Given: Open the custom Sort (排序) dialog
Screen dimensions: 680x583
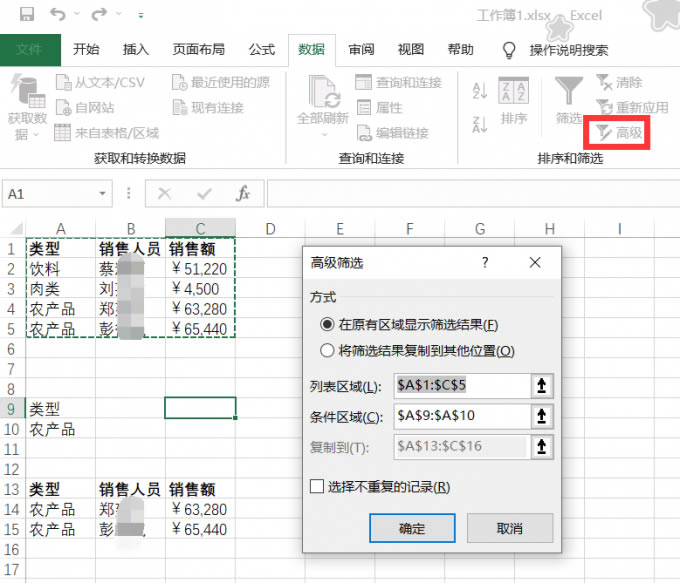Looking at the screenshot, I should (513, 101).
